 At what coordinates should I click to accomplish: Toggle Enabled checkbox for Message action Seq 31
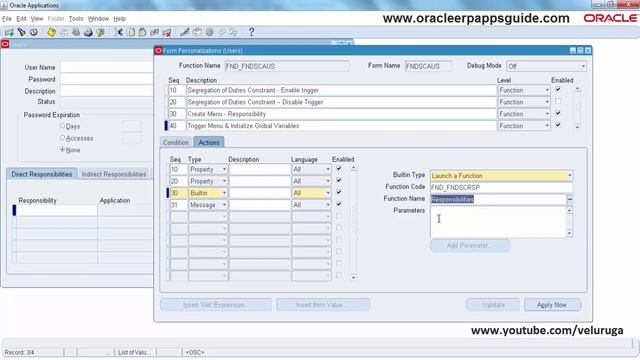[x=339, y=204]
